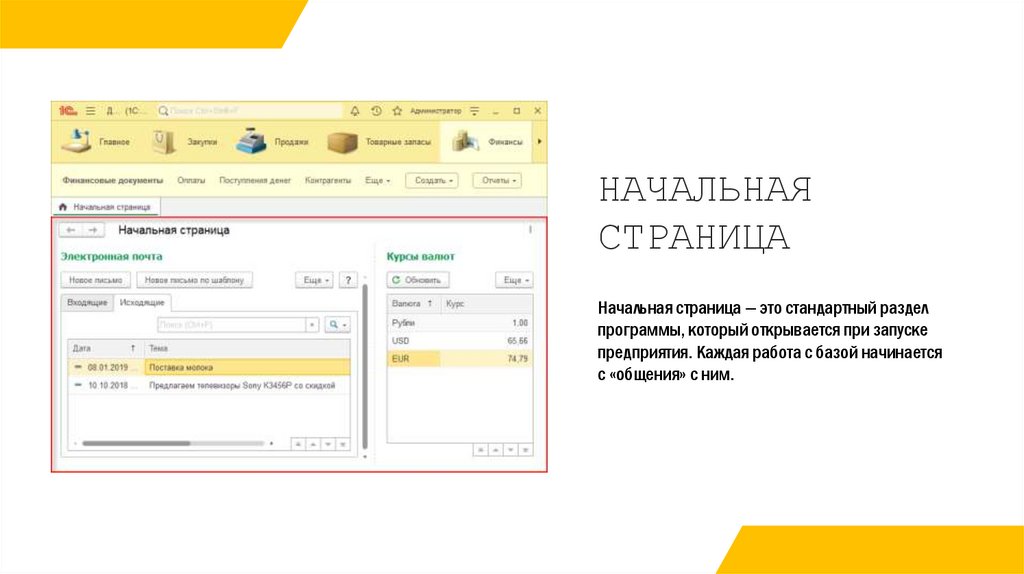Sort by the Дата column header

click(x=105, y=349)
